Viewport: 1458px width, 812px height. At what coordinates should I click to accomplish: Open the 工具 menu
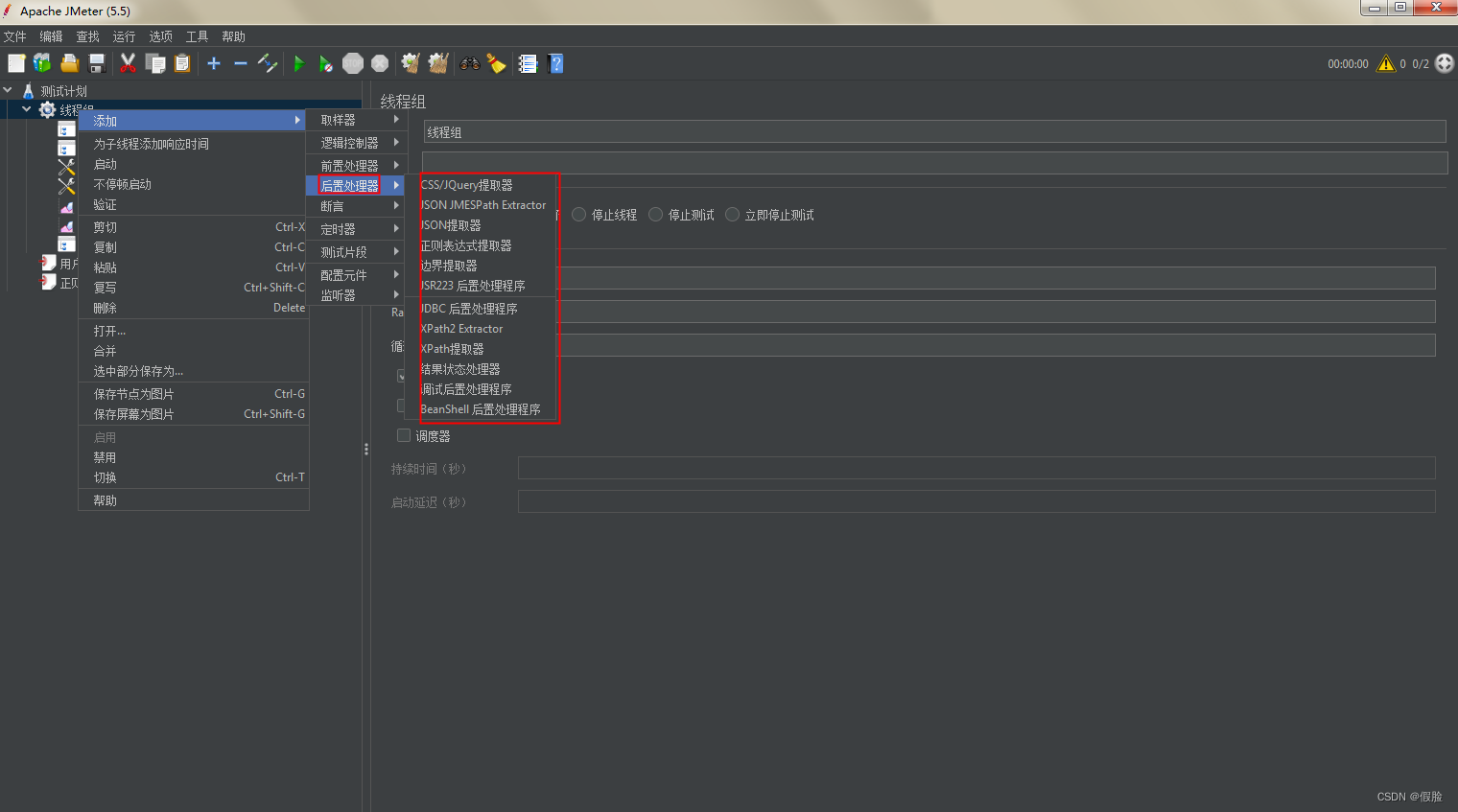tap(197, 36)
